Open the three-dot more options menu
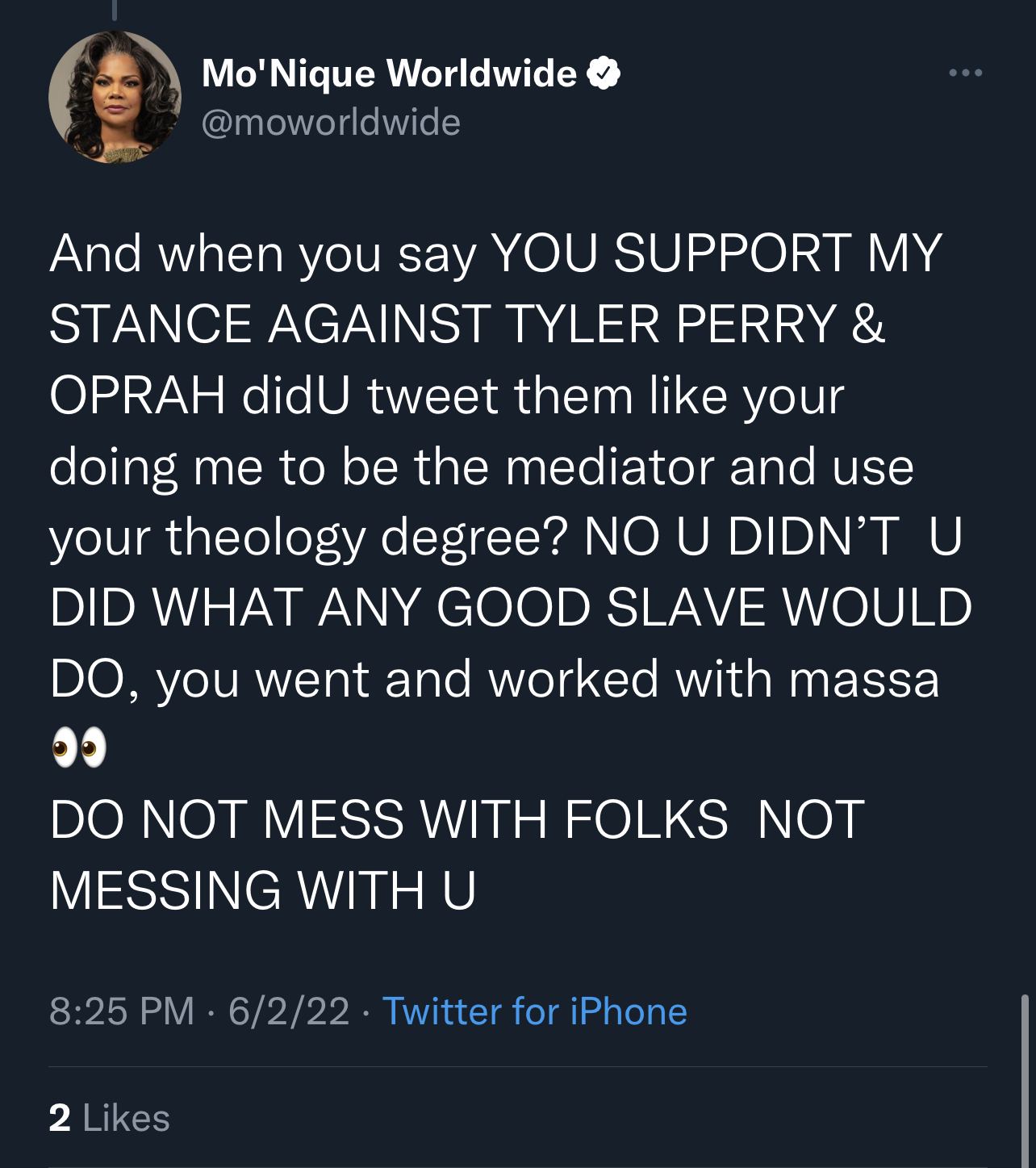This screenshot has height=1168, width=1036. [965, 73]
